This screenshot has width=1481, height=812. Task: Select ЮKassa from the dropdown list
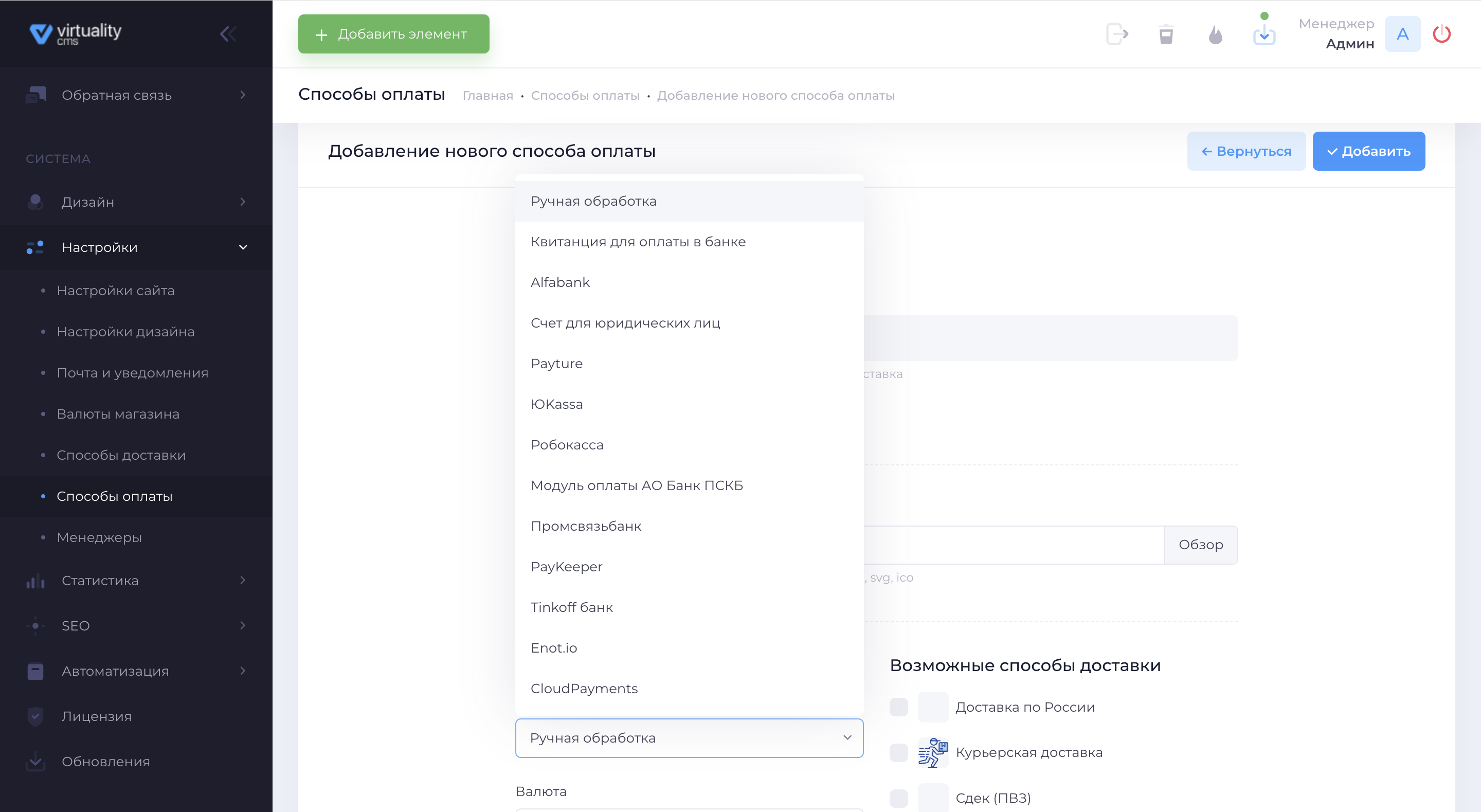coord(556,404)
